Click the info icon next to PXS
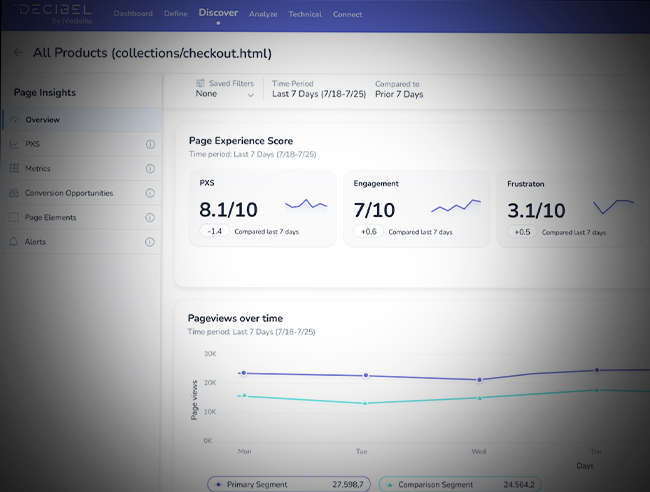The image size is (650, 492). click(x=150, y=144)
